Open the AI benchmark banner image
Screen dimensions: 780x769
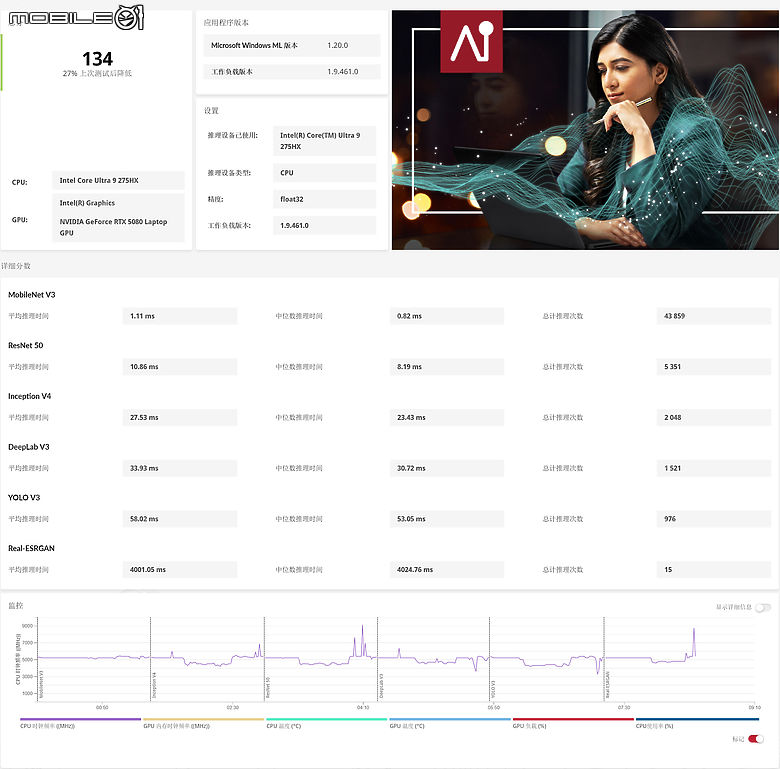pos(585,130)
